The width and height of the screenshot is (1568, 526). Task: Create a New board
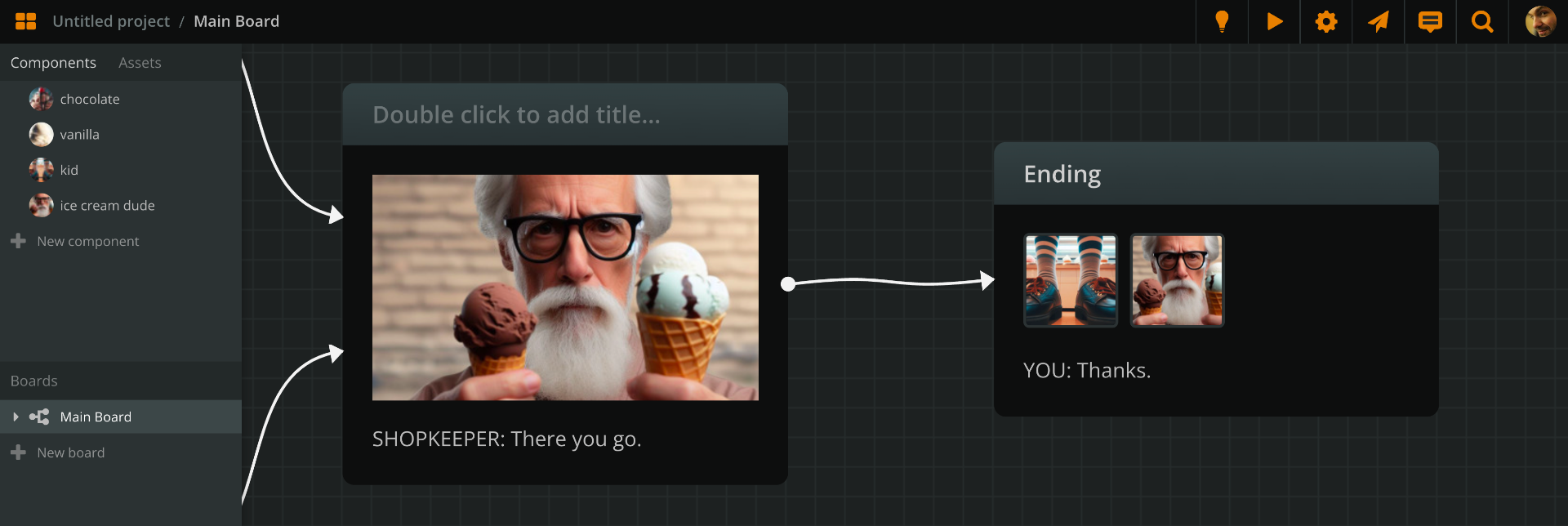(x=70, y=452)
